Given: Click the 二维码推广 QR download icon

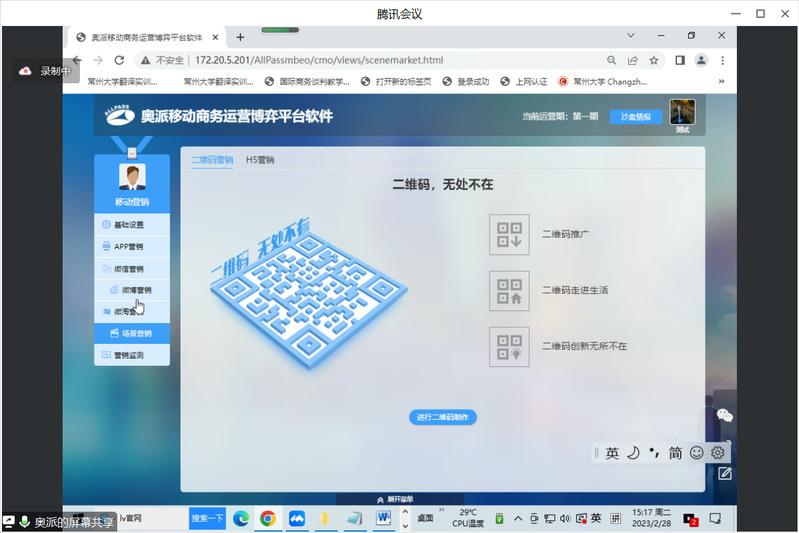Looking at the screenshot, I should point(509,234).
